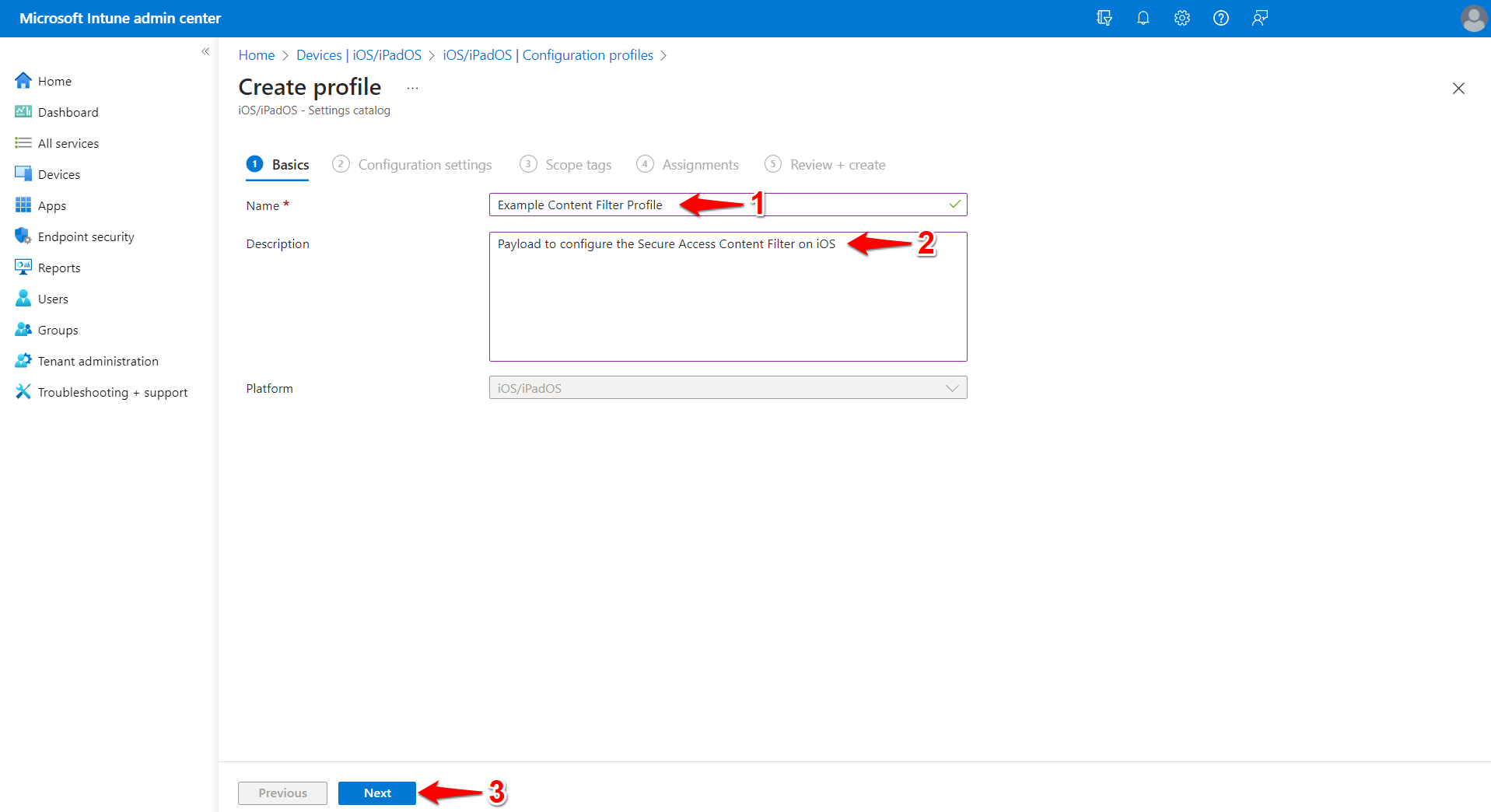Collapse the left navigation sidebar
This screenshot has width=1491, height=812.
click(205, 51)
